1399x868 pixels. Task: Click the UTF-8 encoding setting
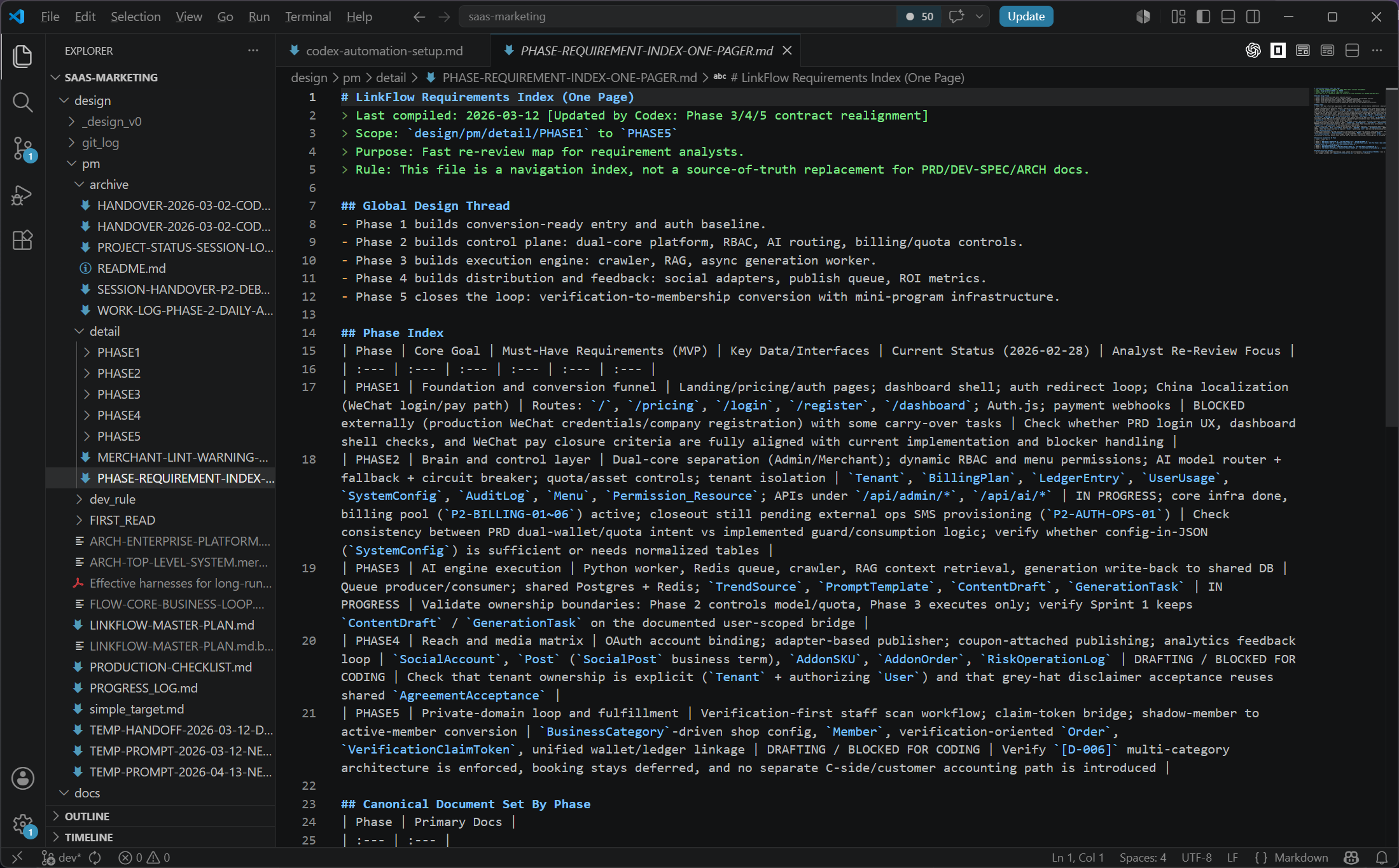1196,857
